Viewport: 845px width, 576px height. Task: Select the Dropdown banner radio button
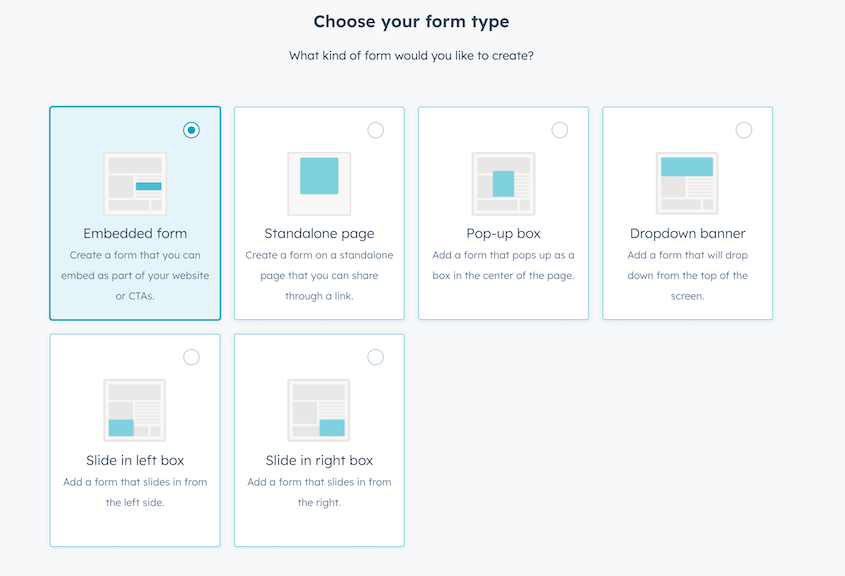click(743, 129)
